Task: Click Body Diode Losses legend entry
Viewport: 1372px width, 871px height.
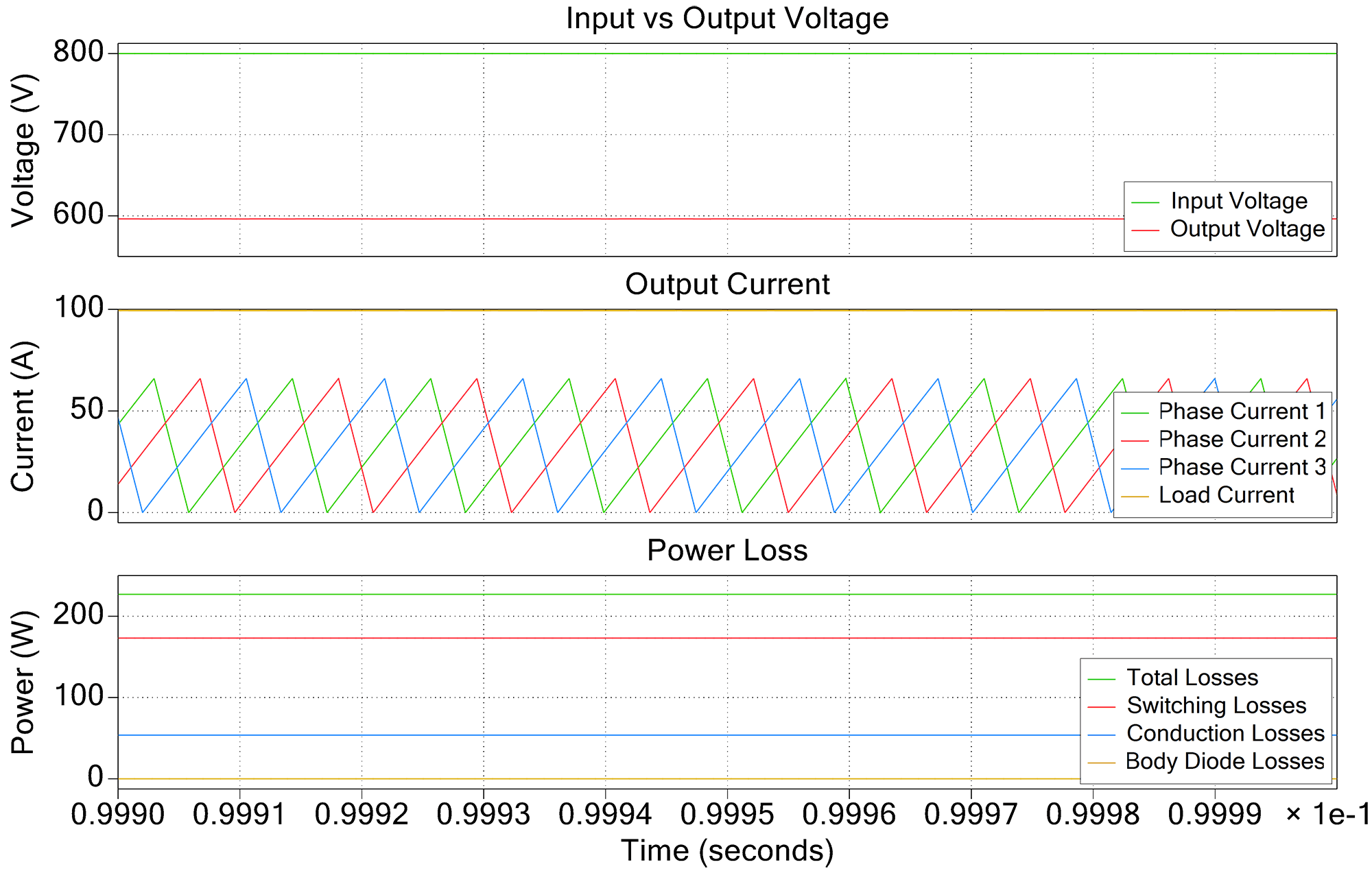Action: click(x=1225, y=761)
